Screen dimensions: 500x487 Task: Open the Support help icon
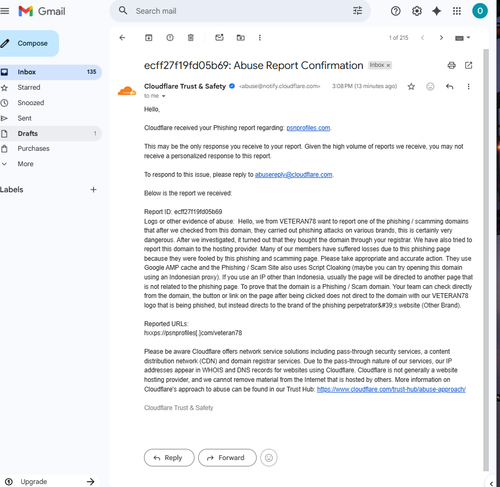(x=395, y=11)
